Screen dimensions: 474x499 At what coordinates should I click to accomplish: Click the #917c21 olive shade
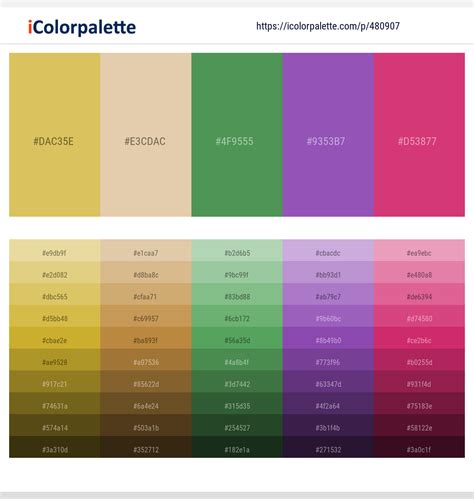click(55, 382)
